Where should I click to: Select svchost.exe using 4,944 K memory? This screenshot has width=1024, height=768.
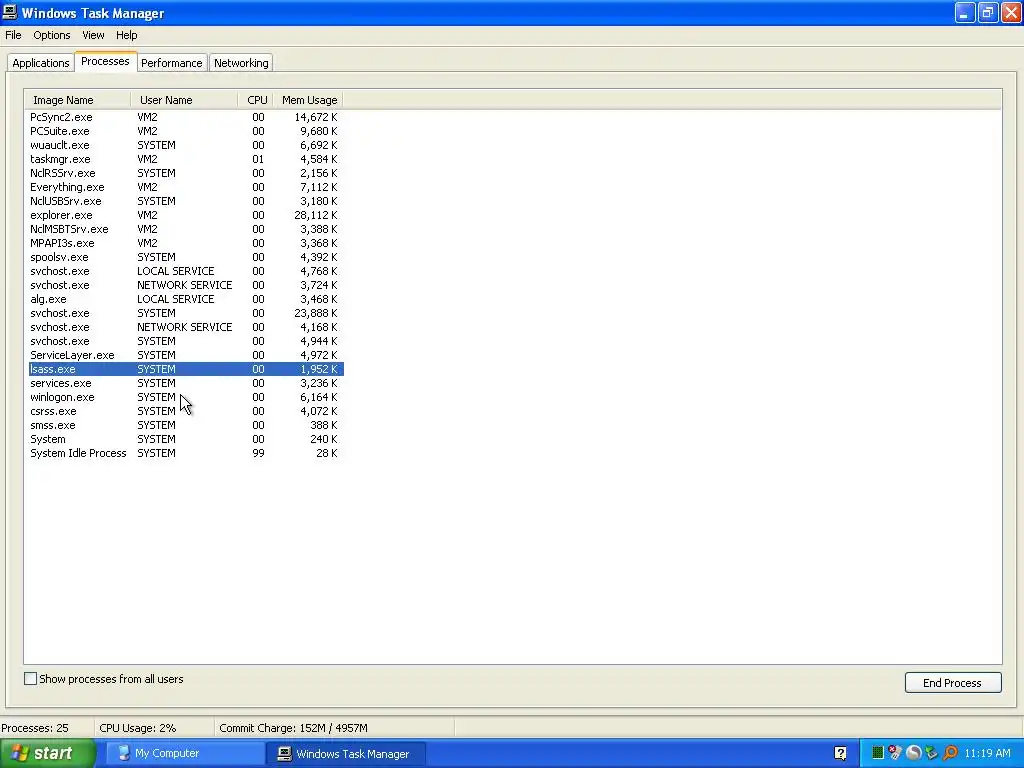point(186,341)
